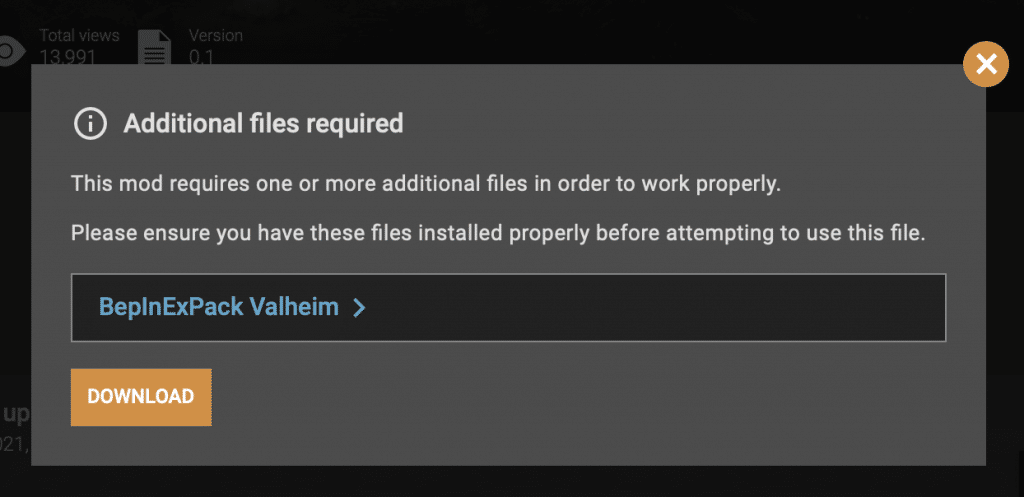Click the Please ensure you have these files text
1024x497 pixels.
click(498, 233)
